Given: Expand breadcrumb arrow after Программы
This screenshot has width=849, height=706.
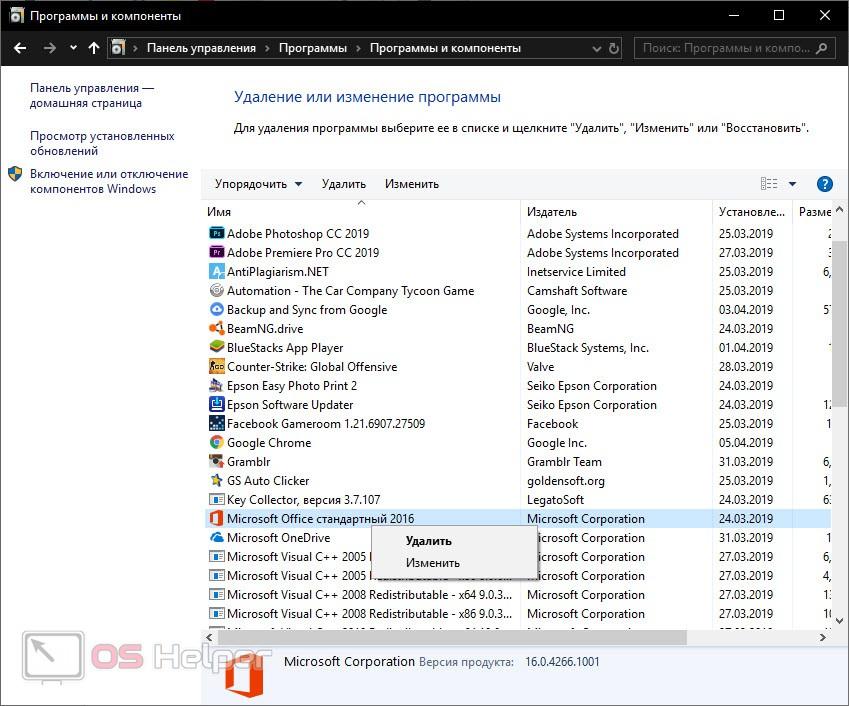Looking at the screenshot, I should 358,48.
